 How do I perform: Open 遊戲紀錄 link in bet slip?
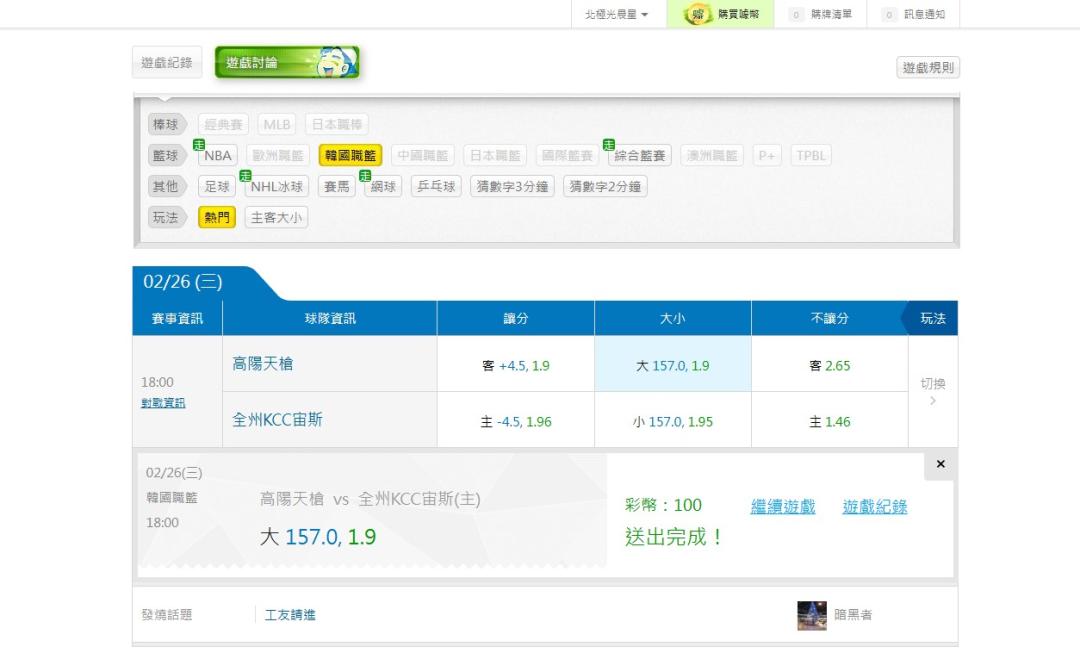pos(875,507)
